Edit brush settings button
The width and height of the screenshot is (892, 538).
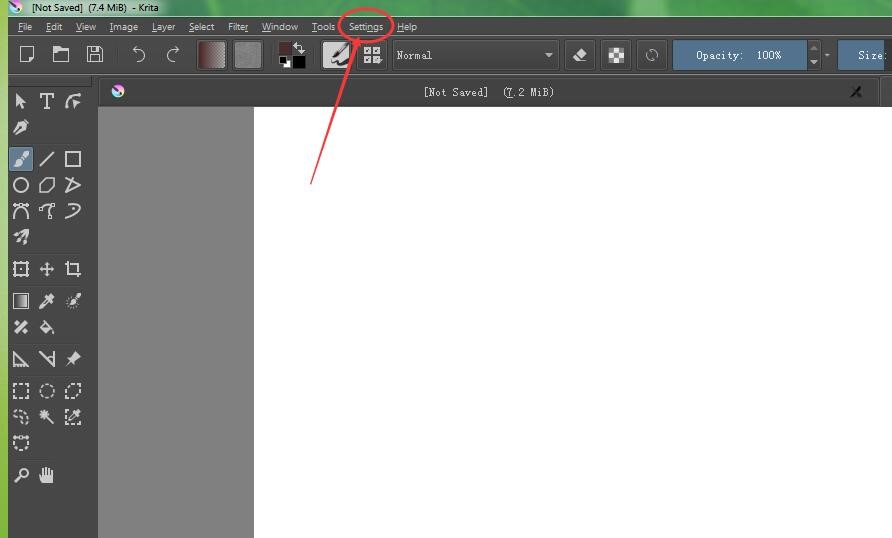(336, 55)
